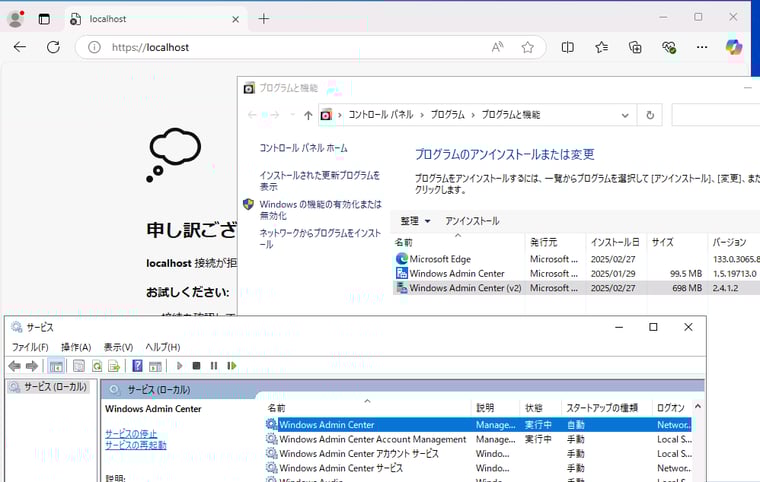The width and height of the screenshot is (760, 482).
Task: Open ネットワークからプログラムをインストール link
Action: 320,239
